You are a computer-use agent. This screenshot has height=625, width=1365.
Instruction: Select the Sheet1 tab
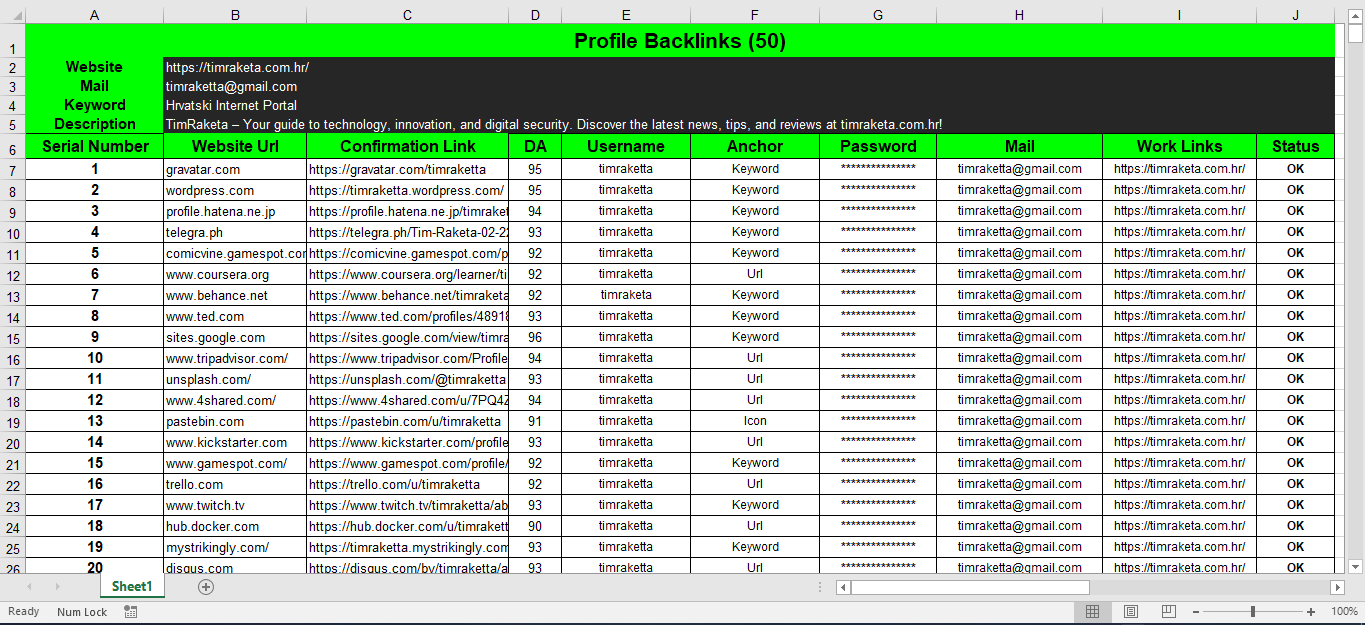[x=131, y=587]
